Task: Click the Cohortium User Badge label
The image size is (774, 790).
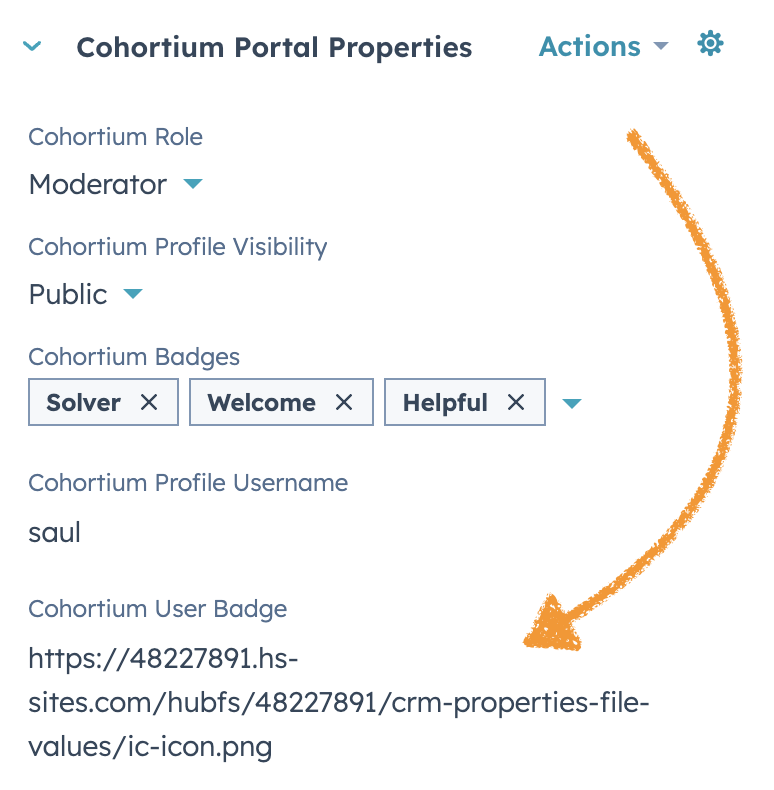Action: click(x=158, y=609)
